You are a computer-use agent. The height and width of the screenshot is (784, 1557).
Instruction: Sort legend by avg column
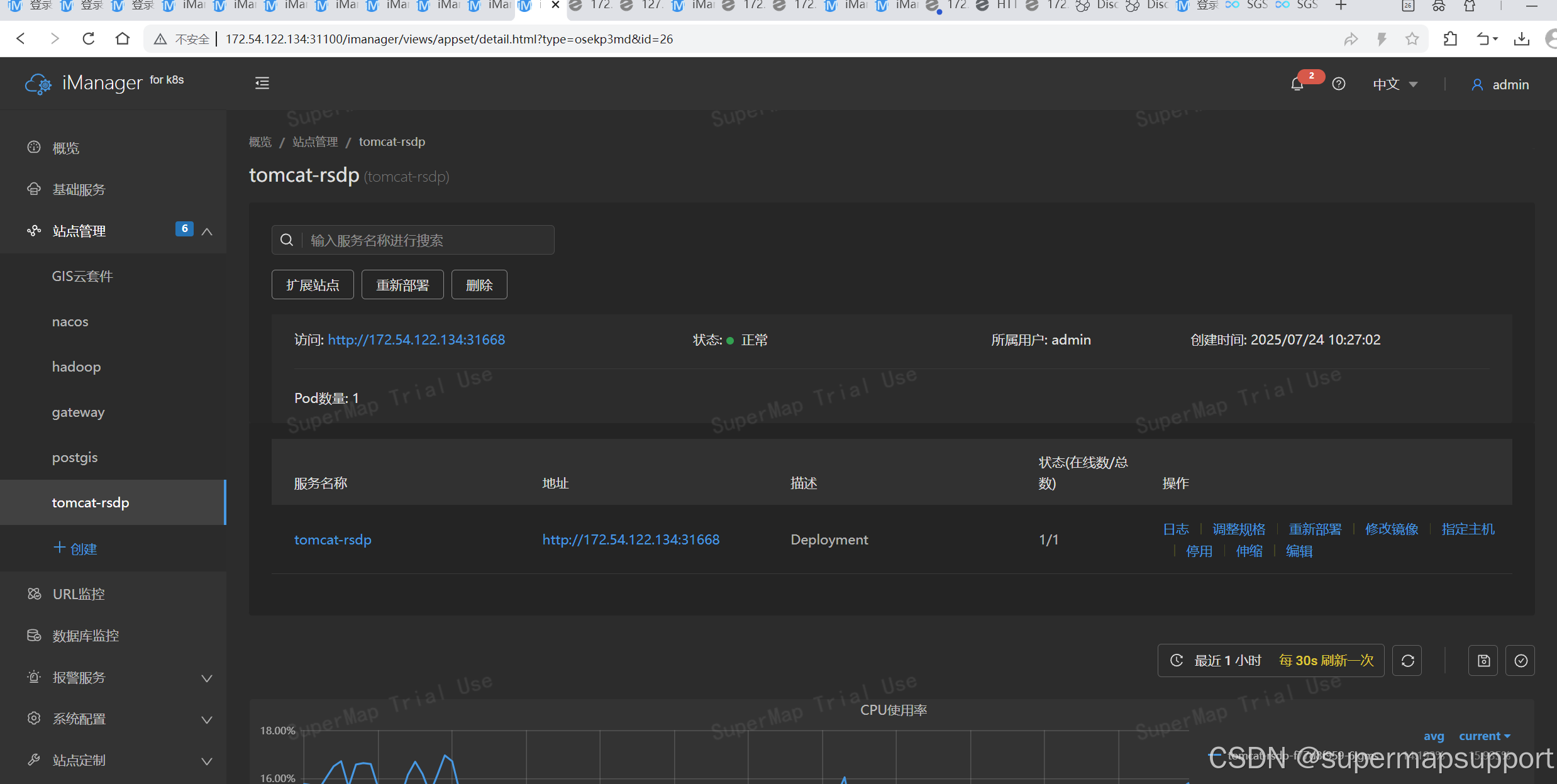tap(1434, 736)
